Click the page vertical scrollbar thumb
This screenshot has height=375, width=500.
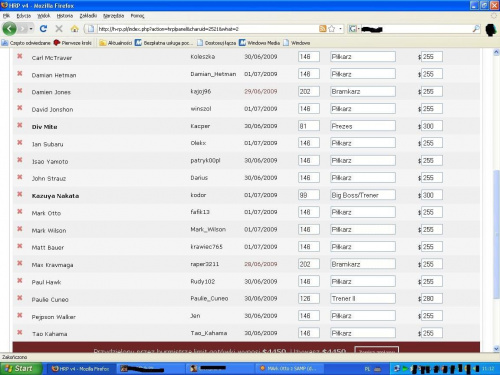(x=496, y=234)
